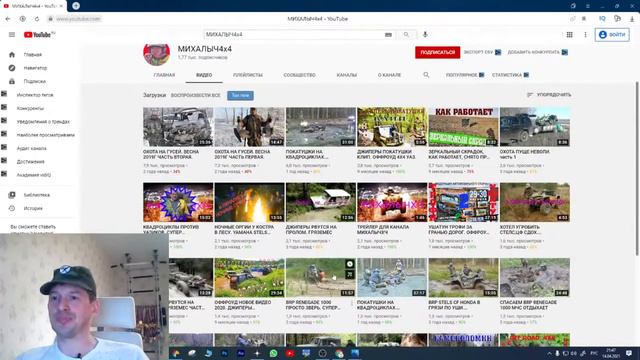640x360 pixels.
Task: Open YouTube settings three-dots menu
Action: 585,35
